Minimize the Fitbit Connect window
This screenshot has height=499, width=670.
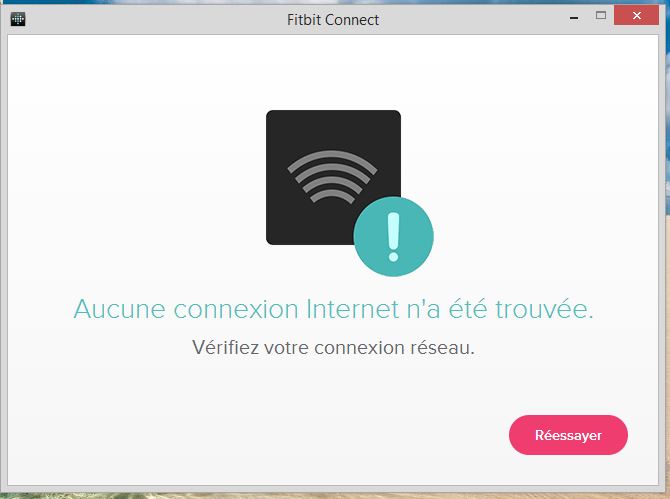coord(574,18)
